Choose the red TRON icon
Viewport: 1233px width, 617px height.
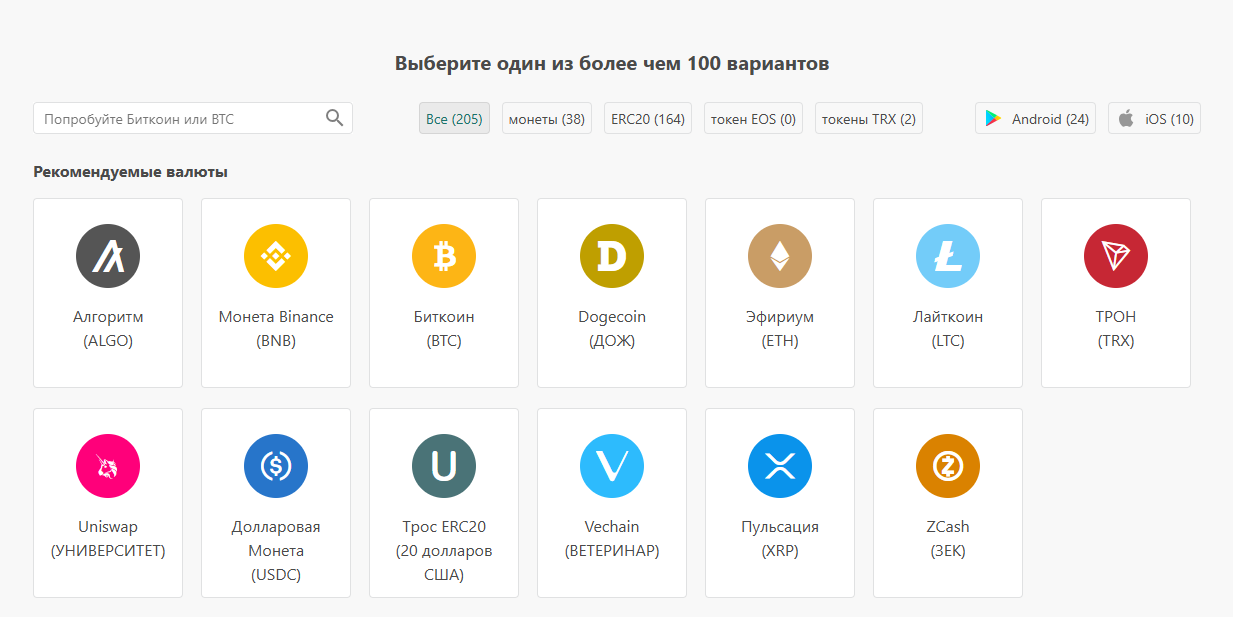click(x=1116, y=256)
